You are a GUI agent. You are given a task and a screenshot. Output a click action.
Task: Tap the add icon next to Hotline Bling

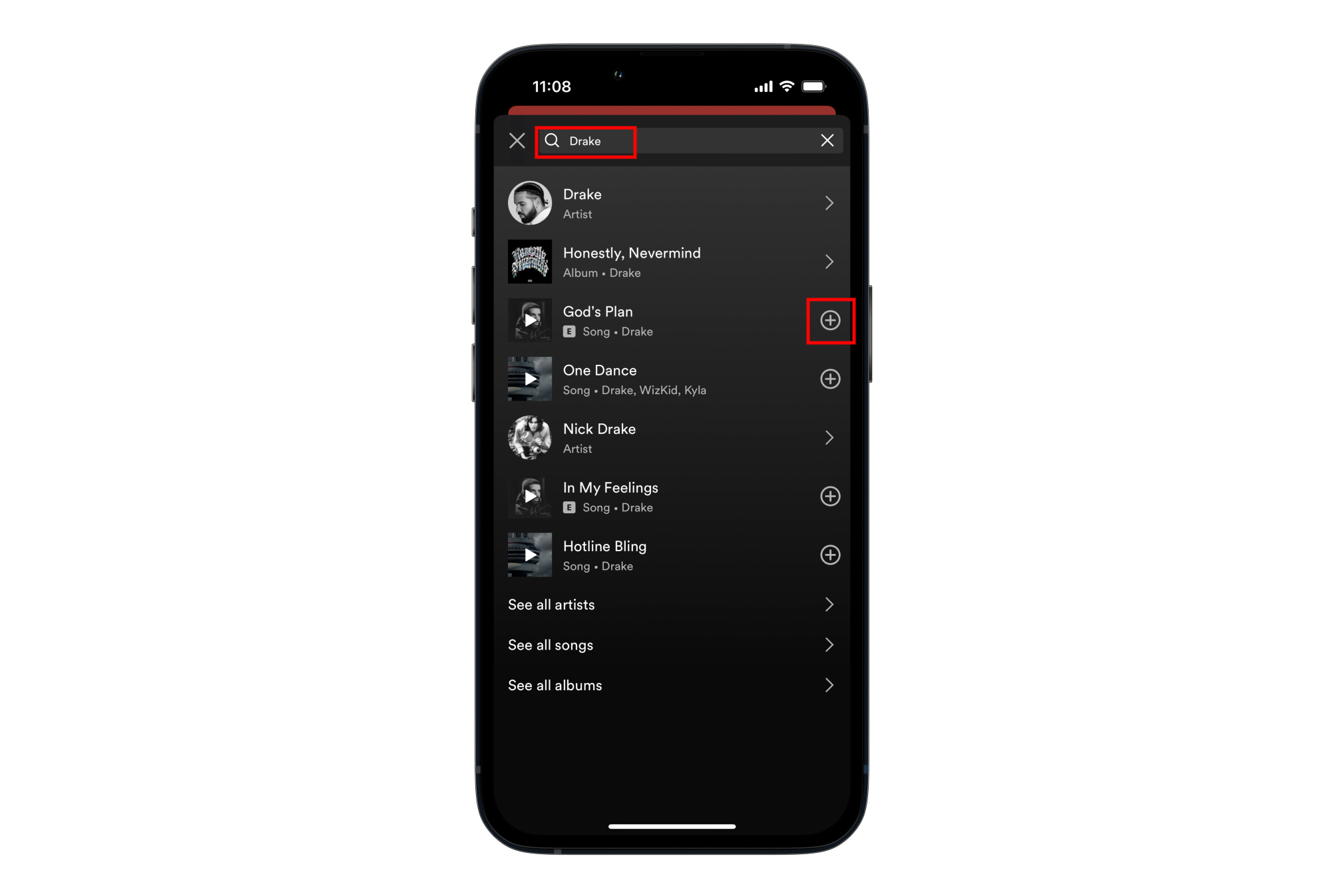(x=830, y=555)
